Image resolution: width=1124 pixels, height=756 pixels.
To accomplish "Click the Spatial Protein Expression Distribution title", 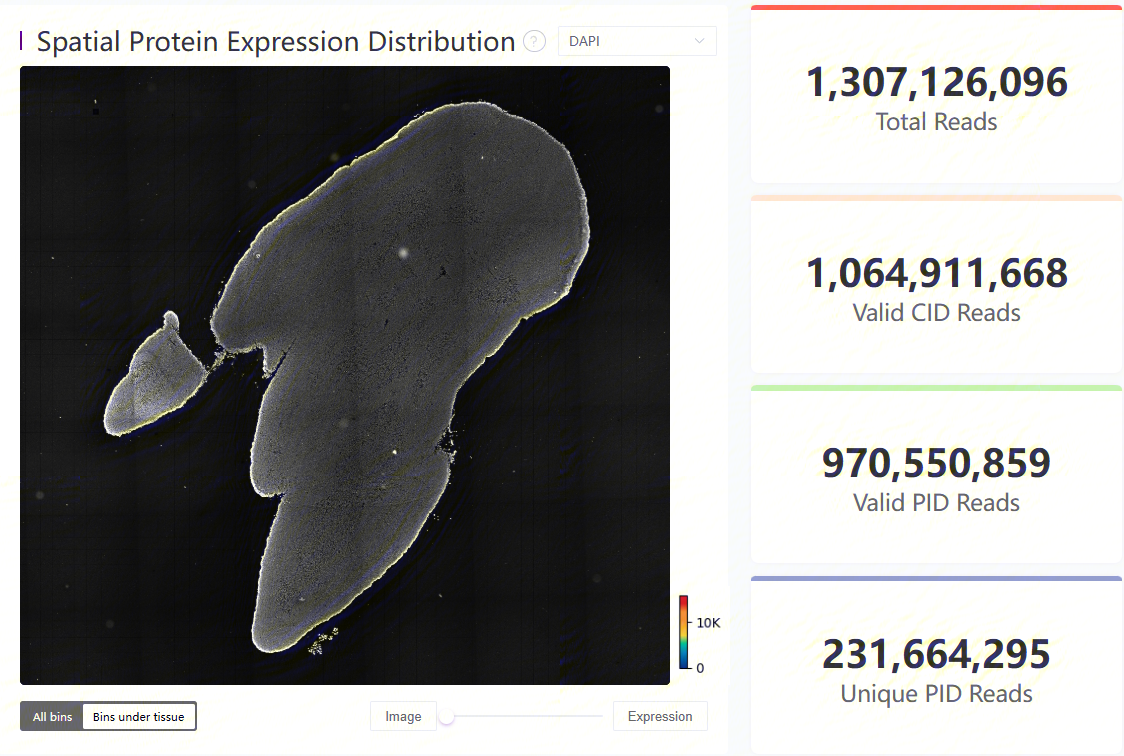I will point(276,42).
